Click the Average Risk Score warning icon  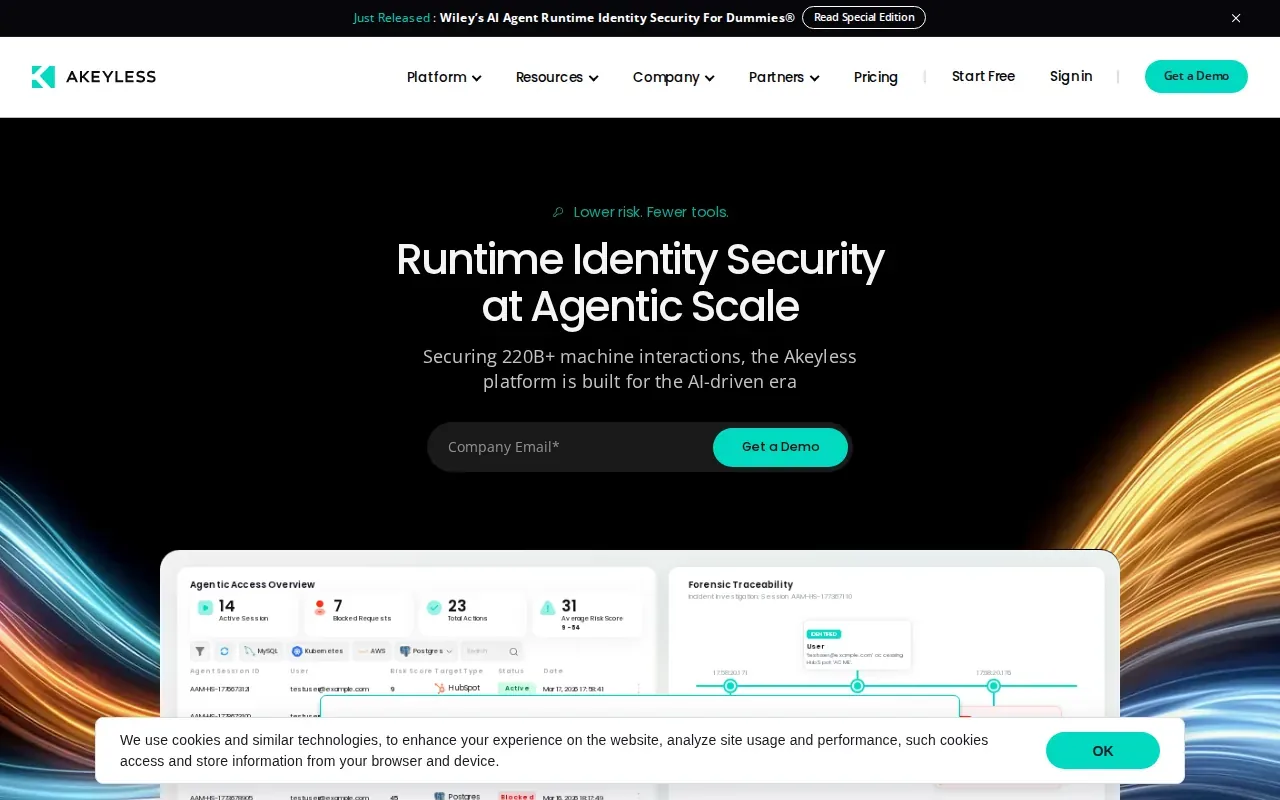coord(547,607)
